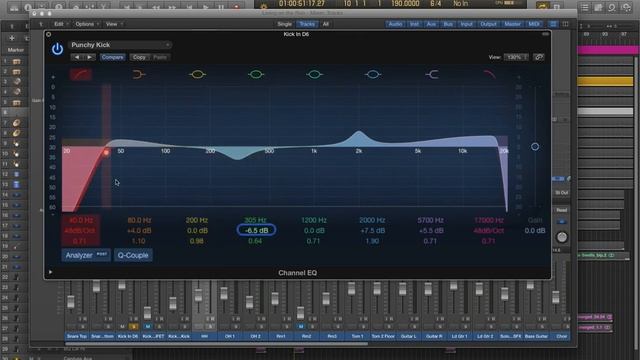The width and height of the screenshot is (640, 360).
Task: Open the mixer View menu
Action: [113, 24]
